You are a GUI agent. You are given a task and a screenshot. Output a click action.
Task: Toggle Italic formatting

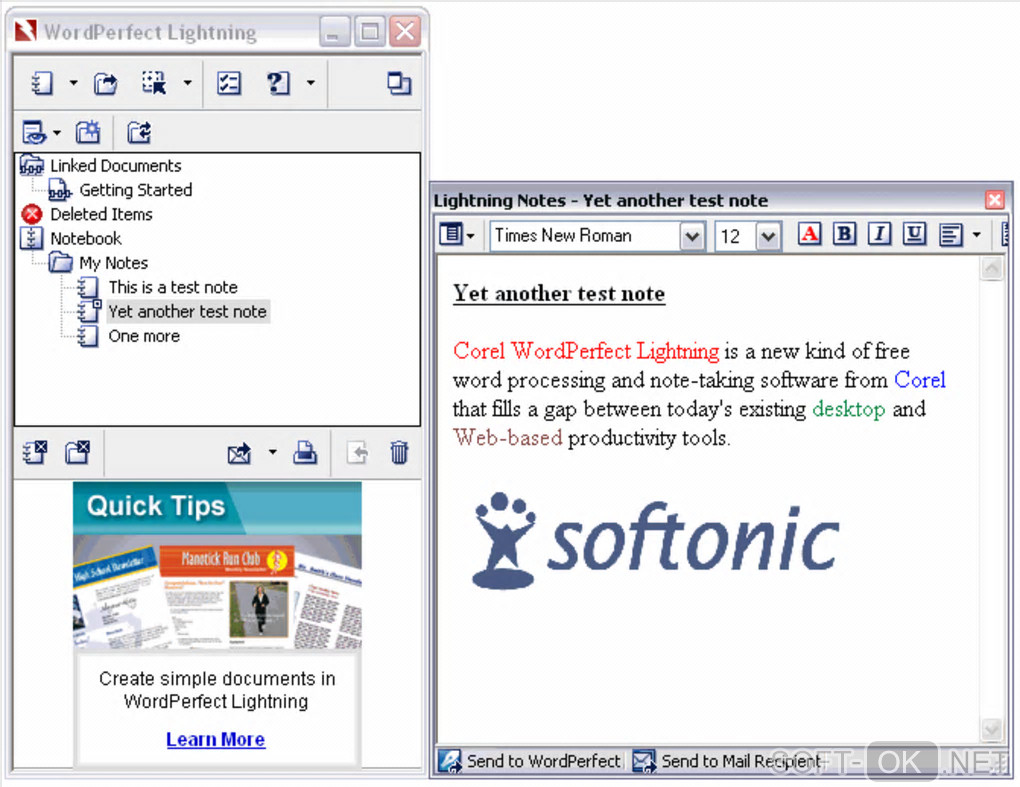click(x=879, y=234)
